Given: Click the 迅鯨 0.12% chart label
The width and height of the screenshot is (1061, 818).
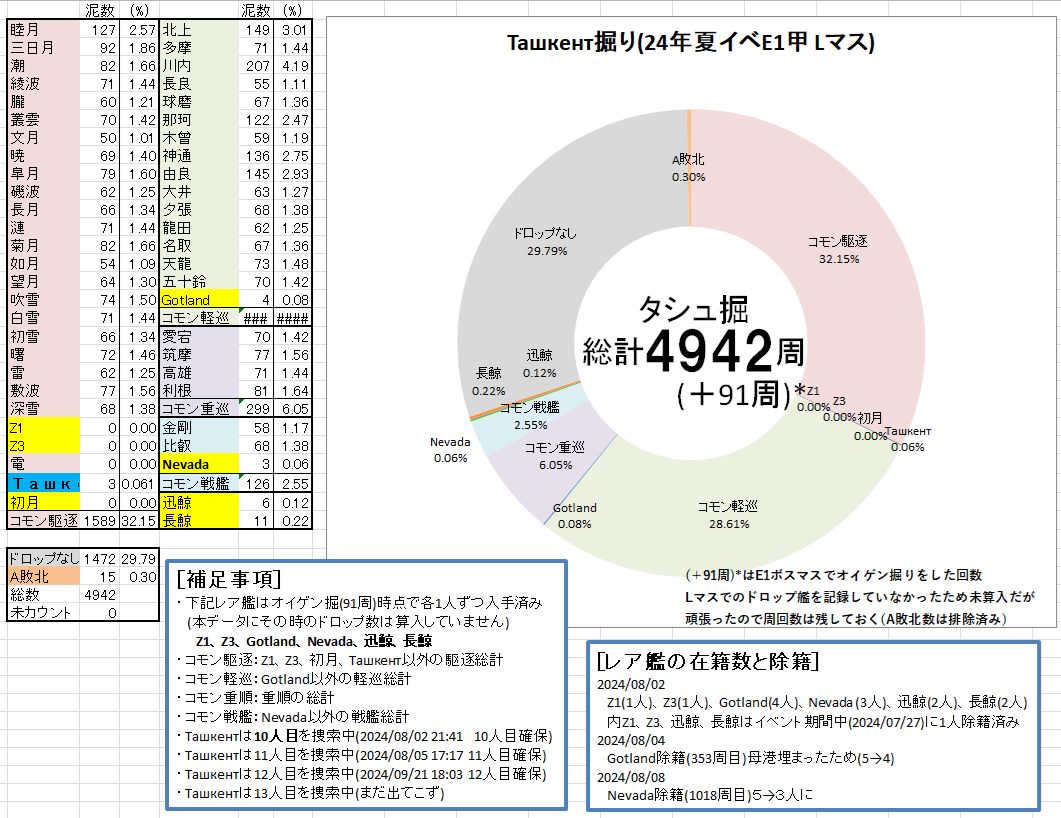Looking at the screenshot, I should [x=539, y=364].
